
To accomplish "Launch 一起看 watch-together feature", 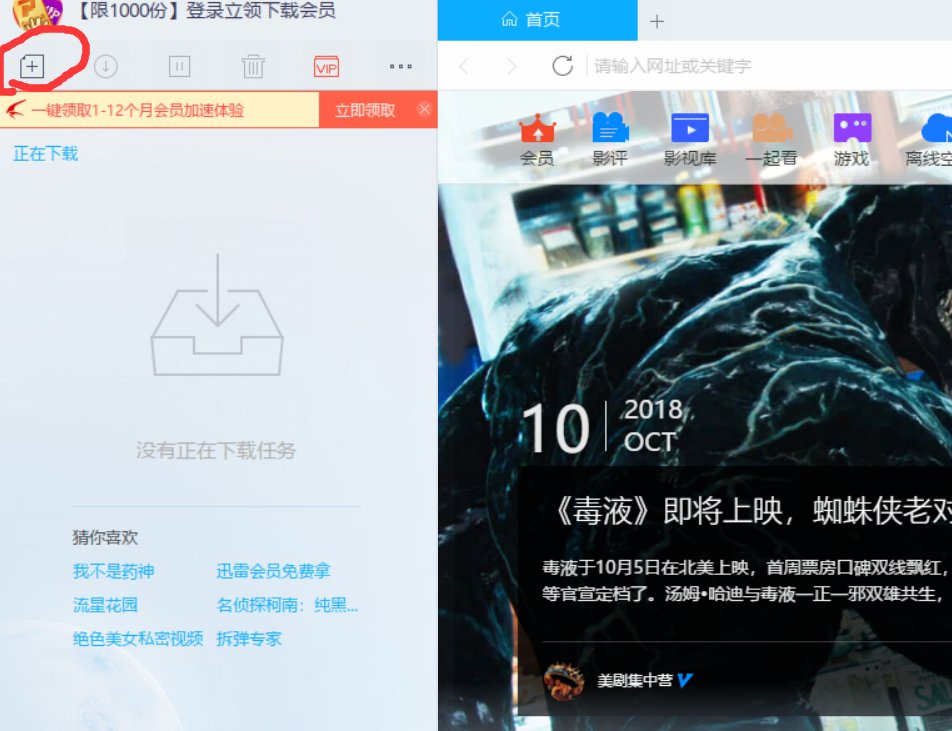I will [769, 140].
